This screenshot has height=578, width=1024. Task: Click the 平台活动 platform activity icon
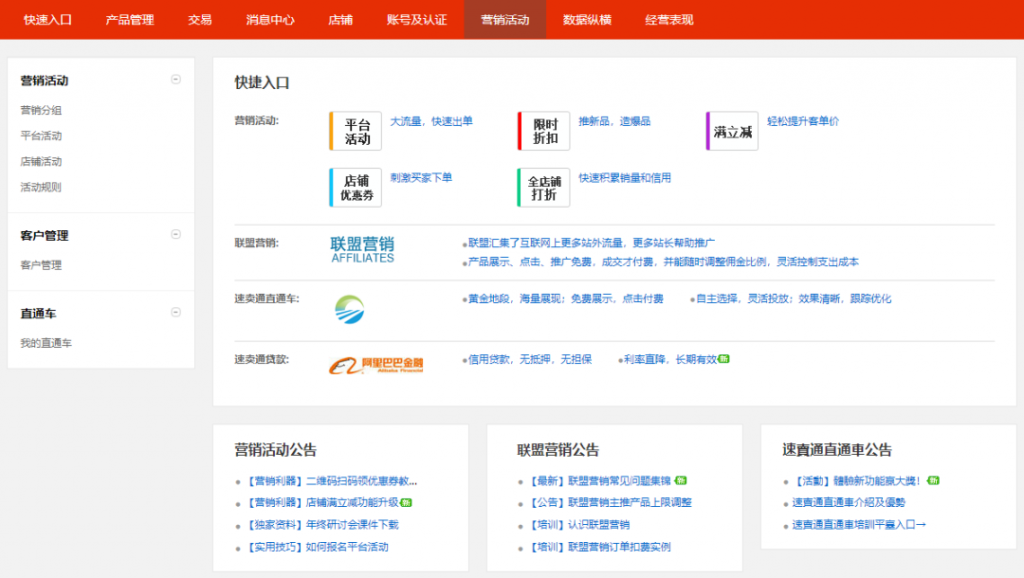[356, 132]
